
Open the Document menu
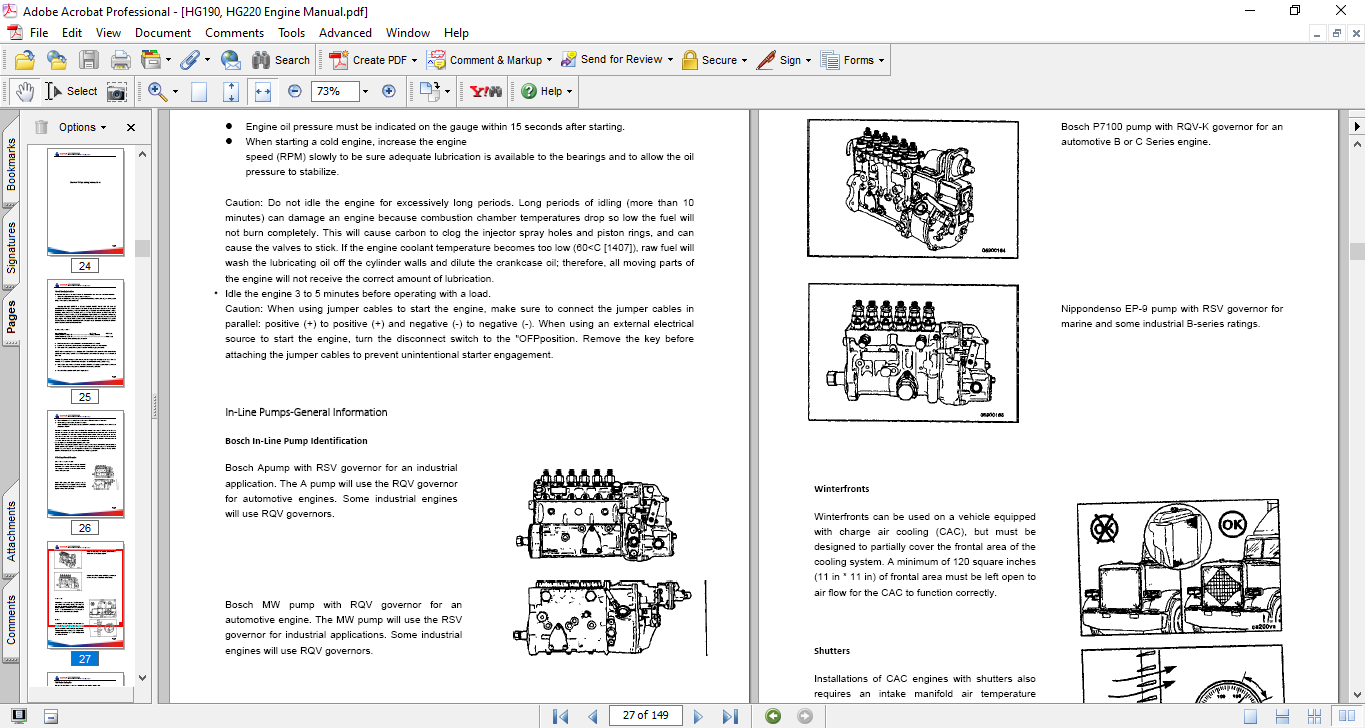point(163,33)
